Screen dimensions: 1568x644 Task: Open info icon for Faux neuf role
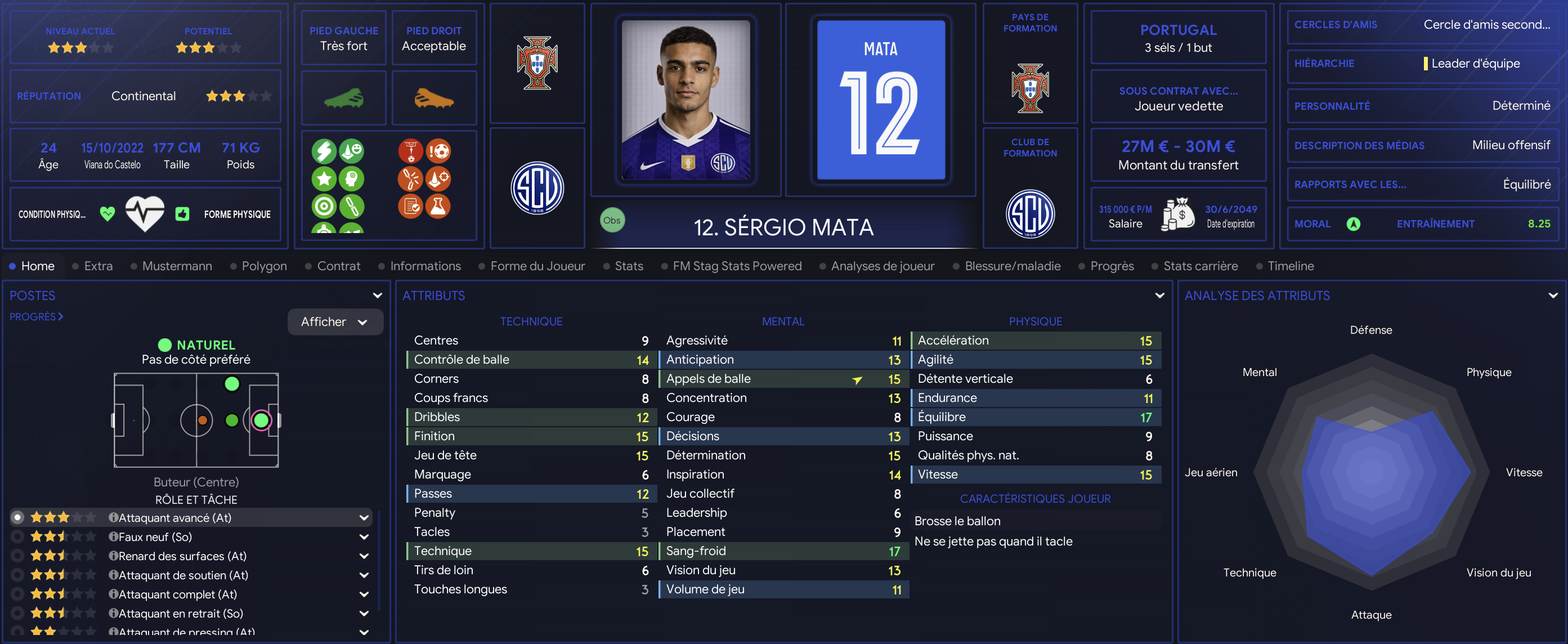(113, 536)
